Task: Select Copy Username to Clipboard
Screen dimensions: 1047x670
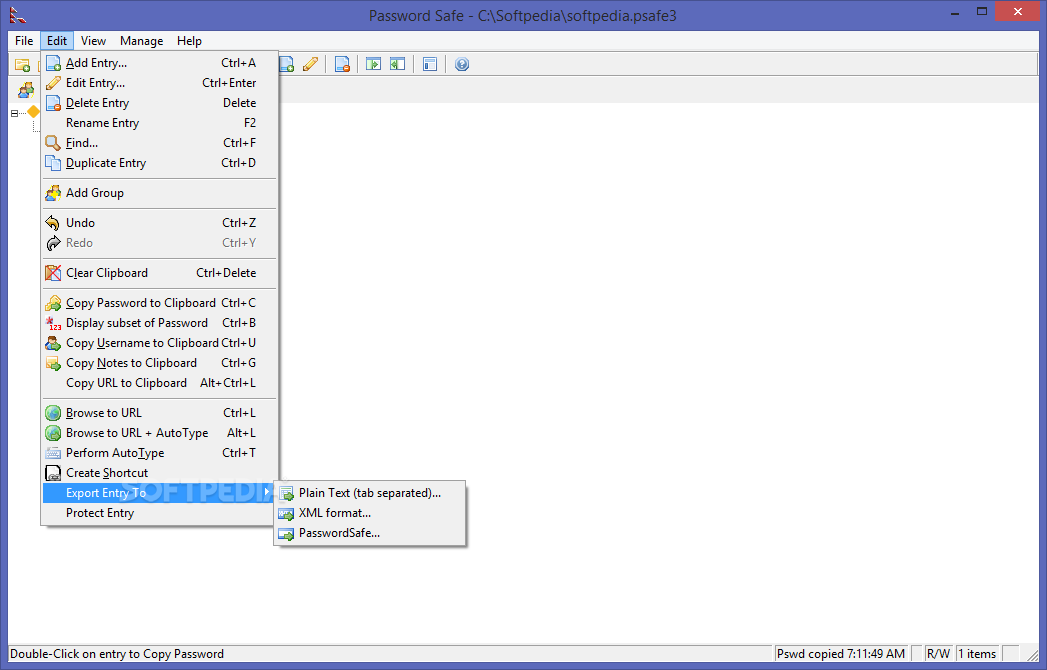Action: 160,343
